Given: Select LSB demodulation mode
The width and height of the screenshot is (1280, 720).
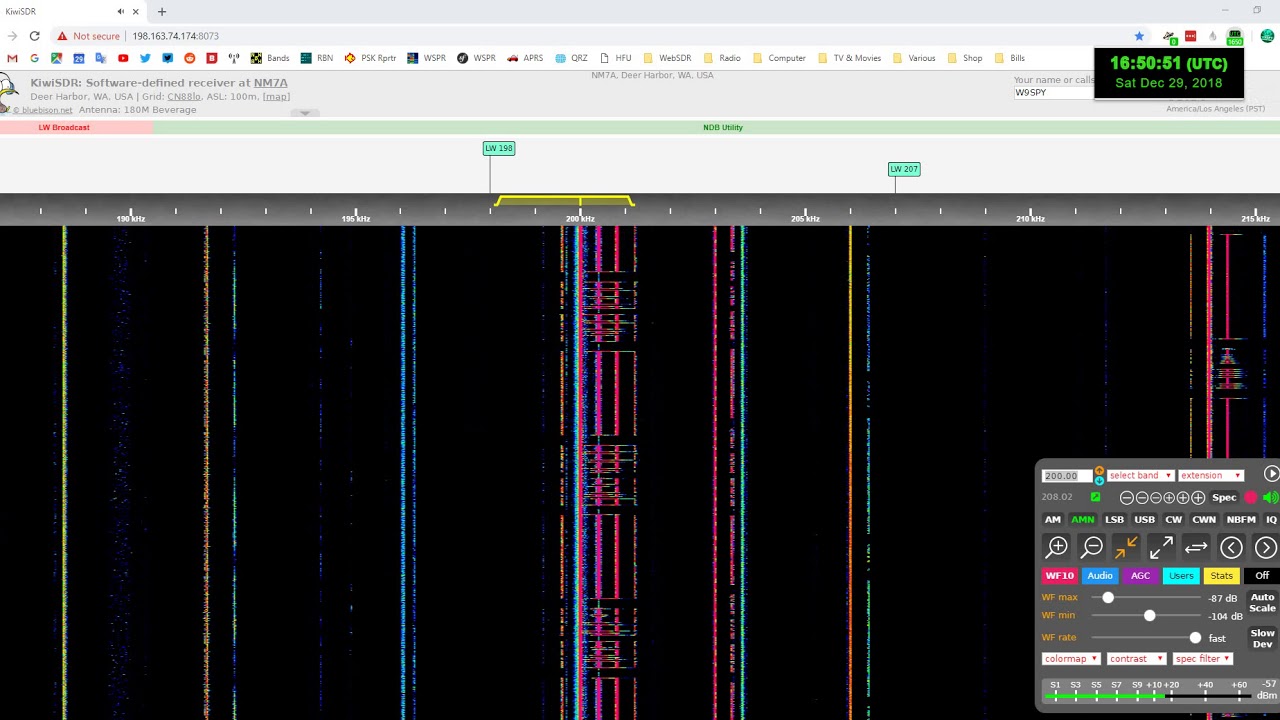Looking at the screenshot, I should click(x=1114, y=519).
